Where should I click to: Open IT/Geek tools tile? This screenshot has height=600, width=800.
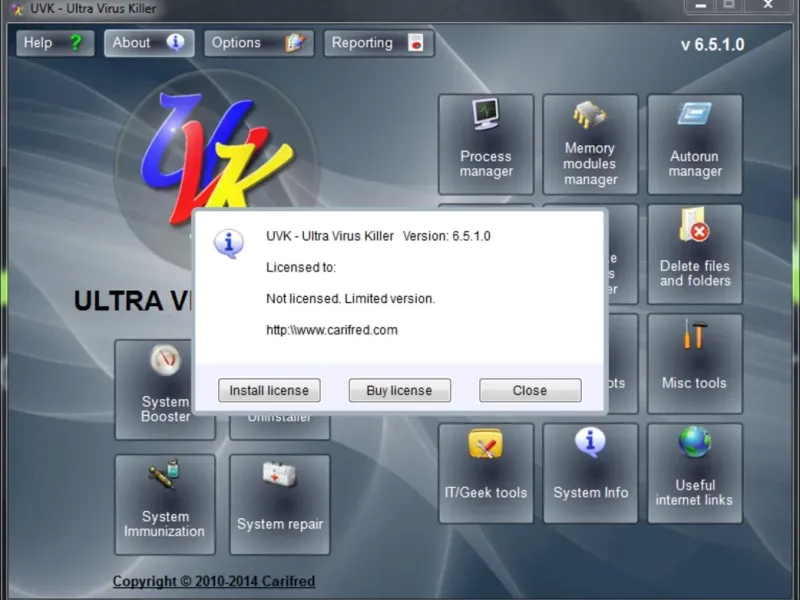click(x=486, y=473)
